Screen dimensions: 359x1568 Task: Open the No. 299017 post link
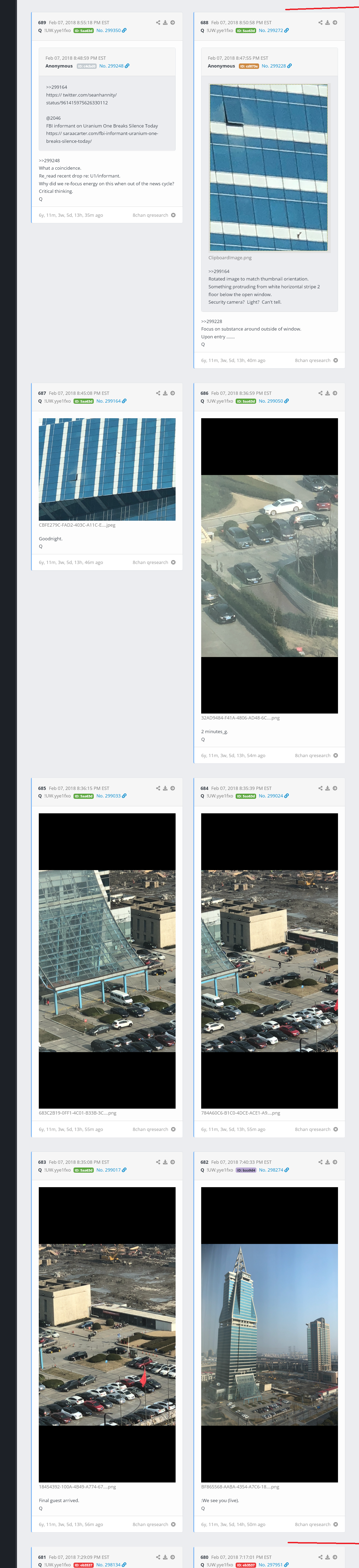pos(111,1170)
